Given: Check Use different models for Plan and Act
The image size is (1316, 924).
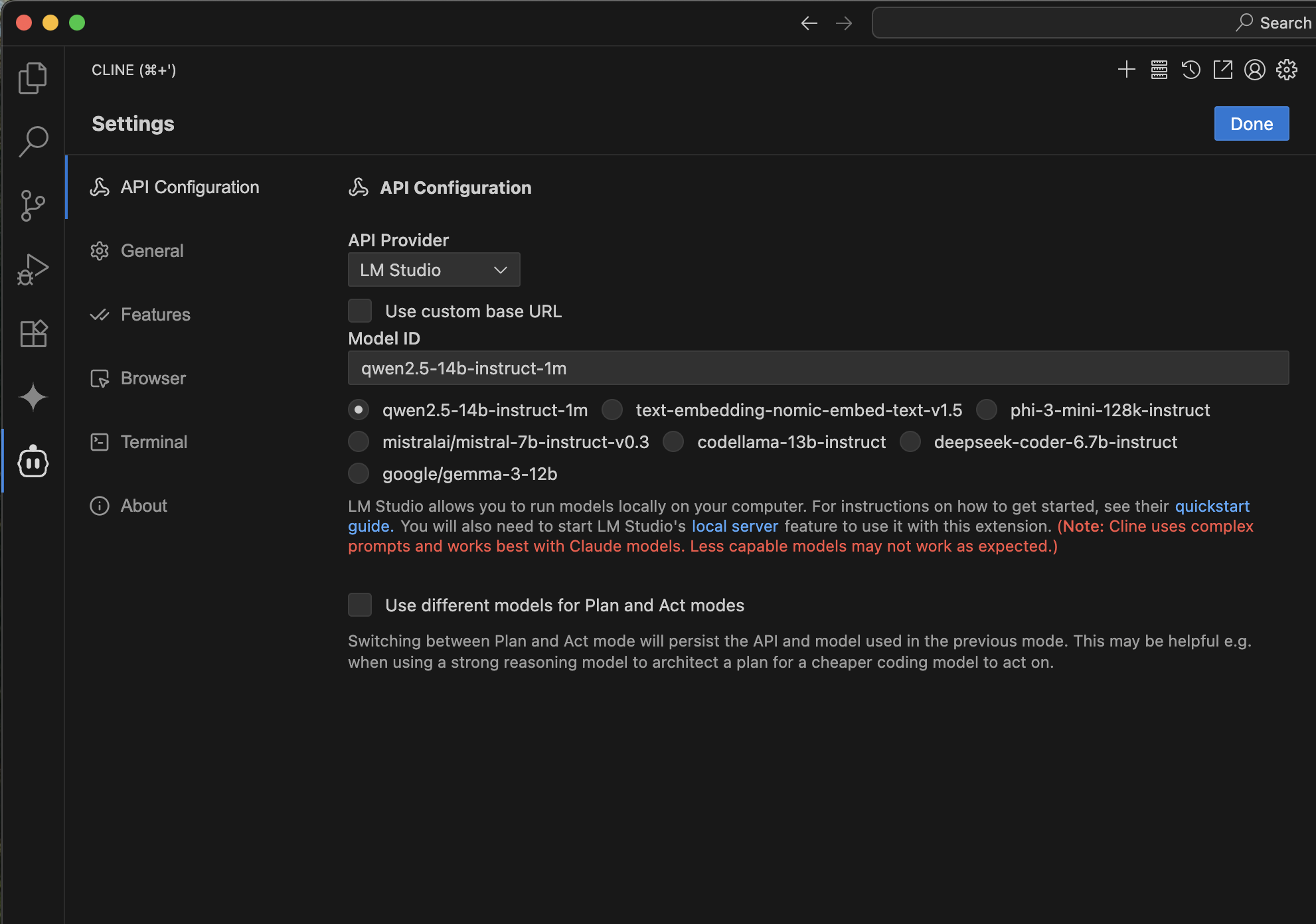Looking at the screenshot, I should [x=360, y=605].
